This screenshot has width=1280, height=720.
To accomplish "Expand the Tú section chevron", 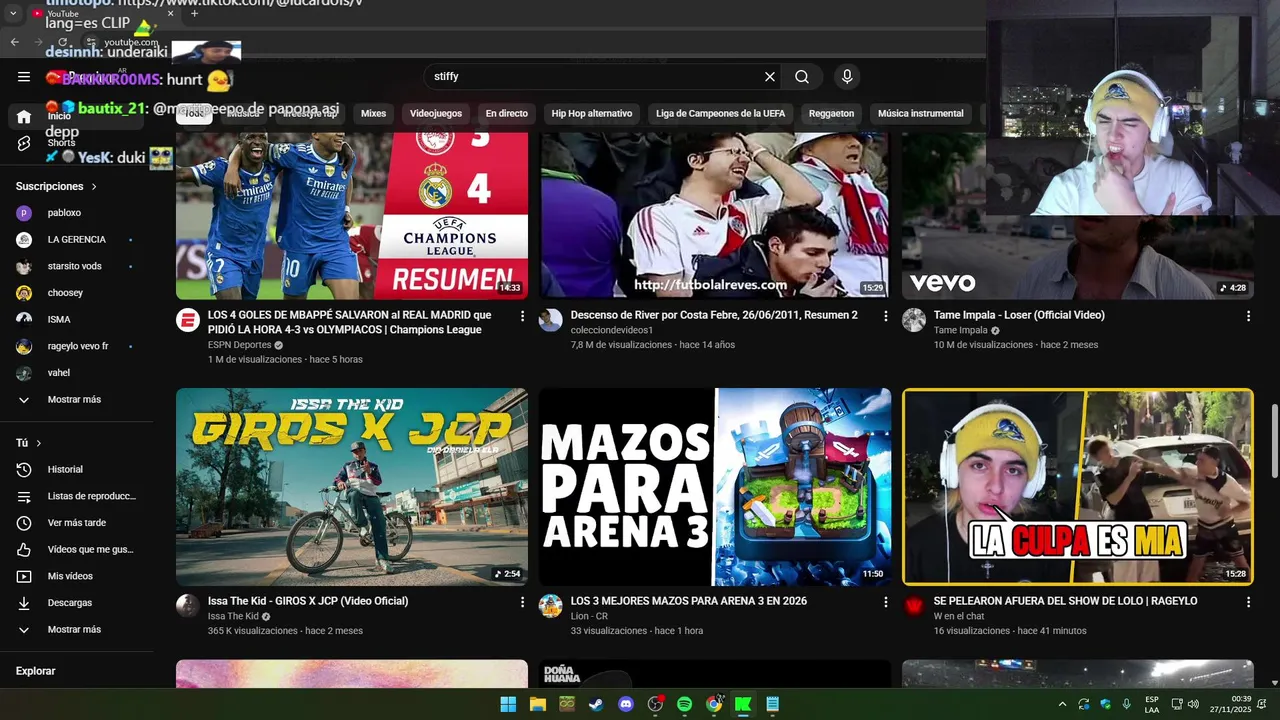I will [39, 443].
